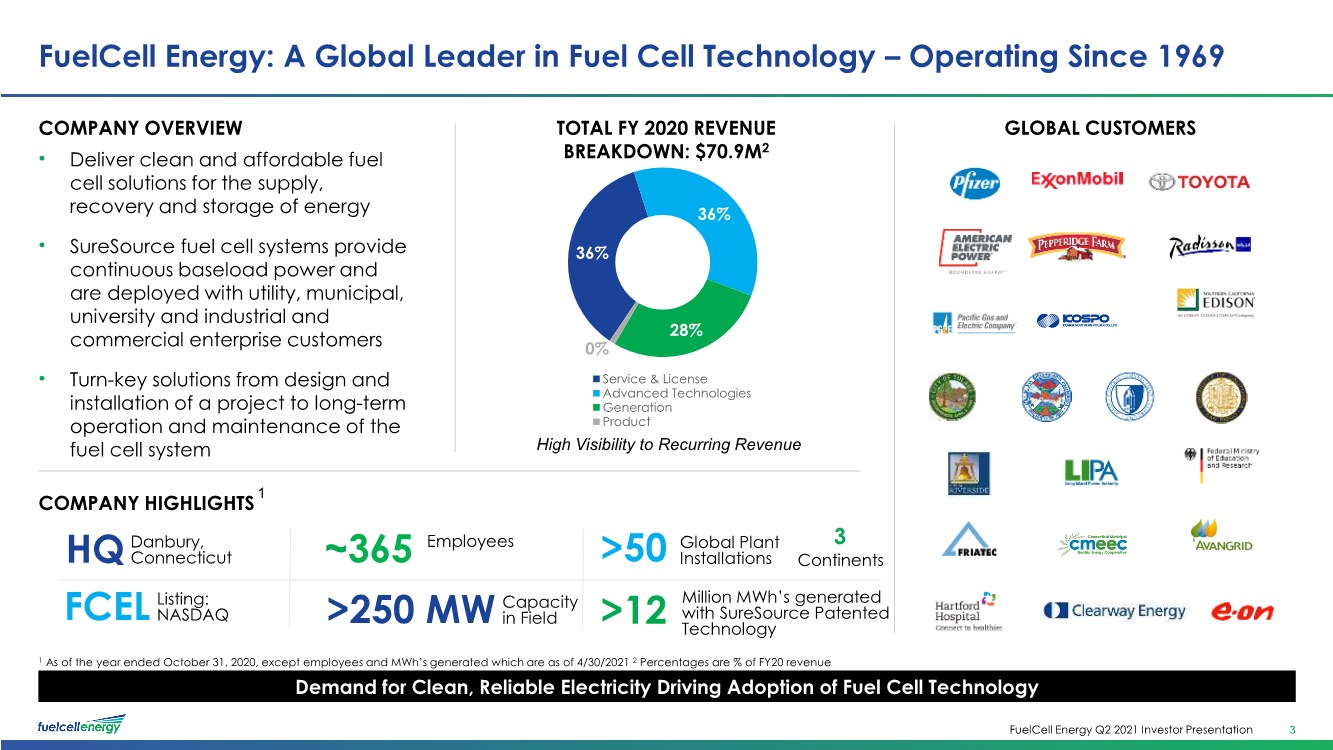Click the slide page number 3
Image resolution: width=1333 pixels, height=750 pixels.
[x=1293, y=729]
